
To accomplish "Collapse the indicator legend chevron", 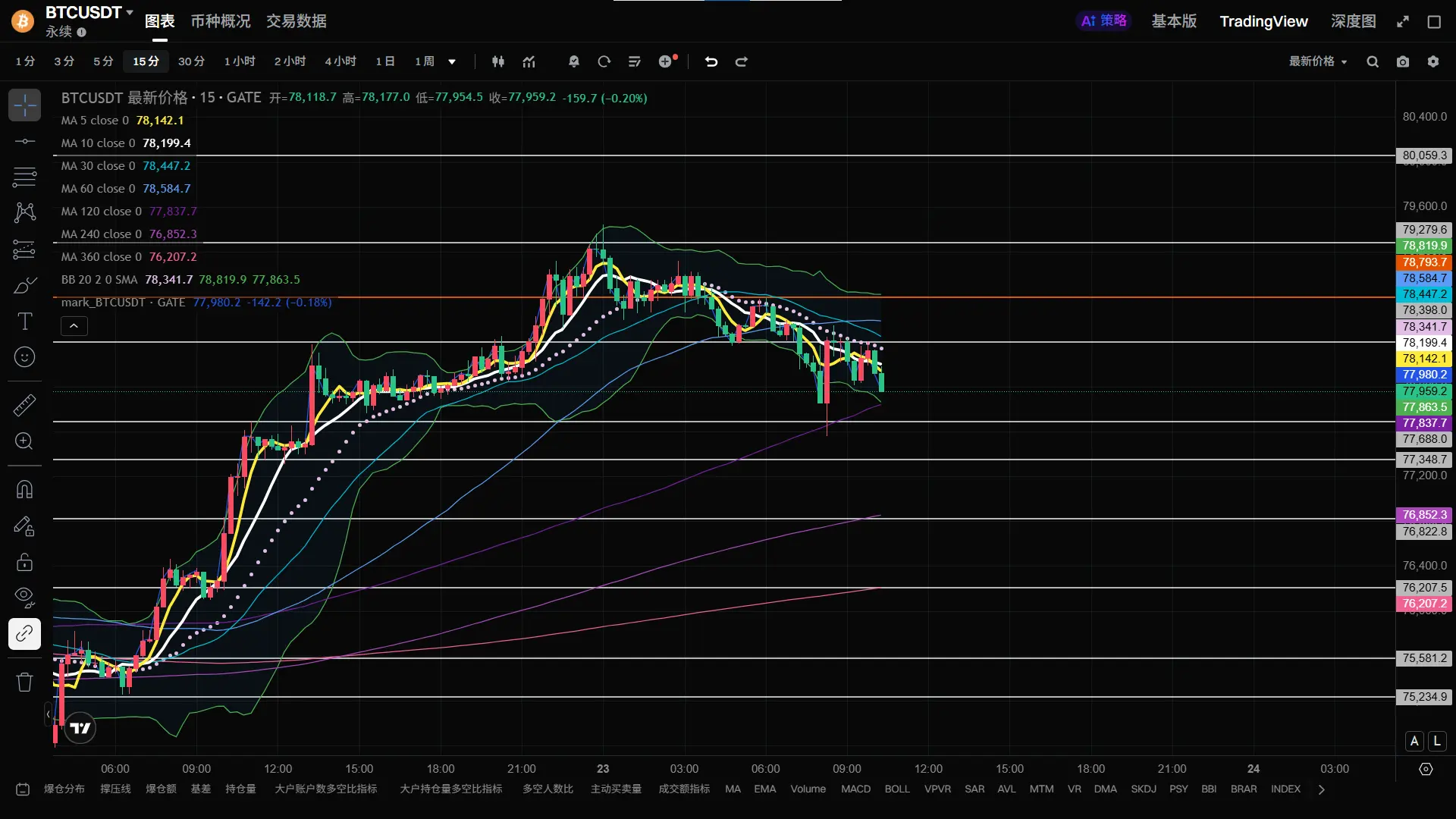I will click(74, 326).
